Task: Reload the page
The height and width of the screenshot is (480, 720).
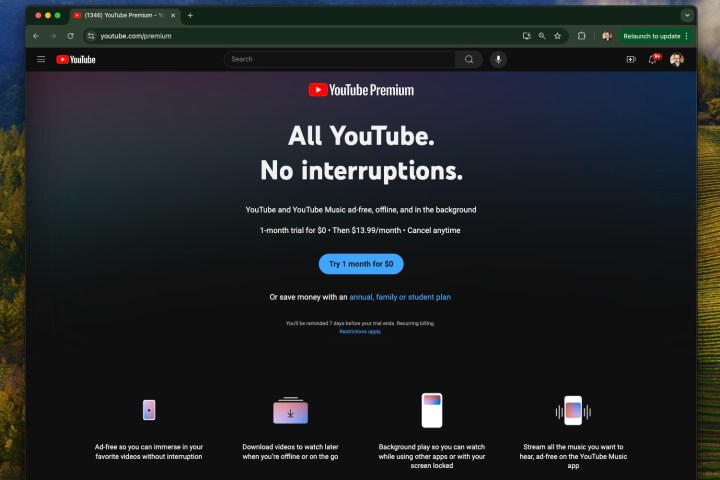Action: (x=70, y=36)
